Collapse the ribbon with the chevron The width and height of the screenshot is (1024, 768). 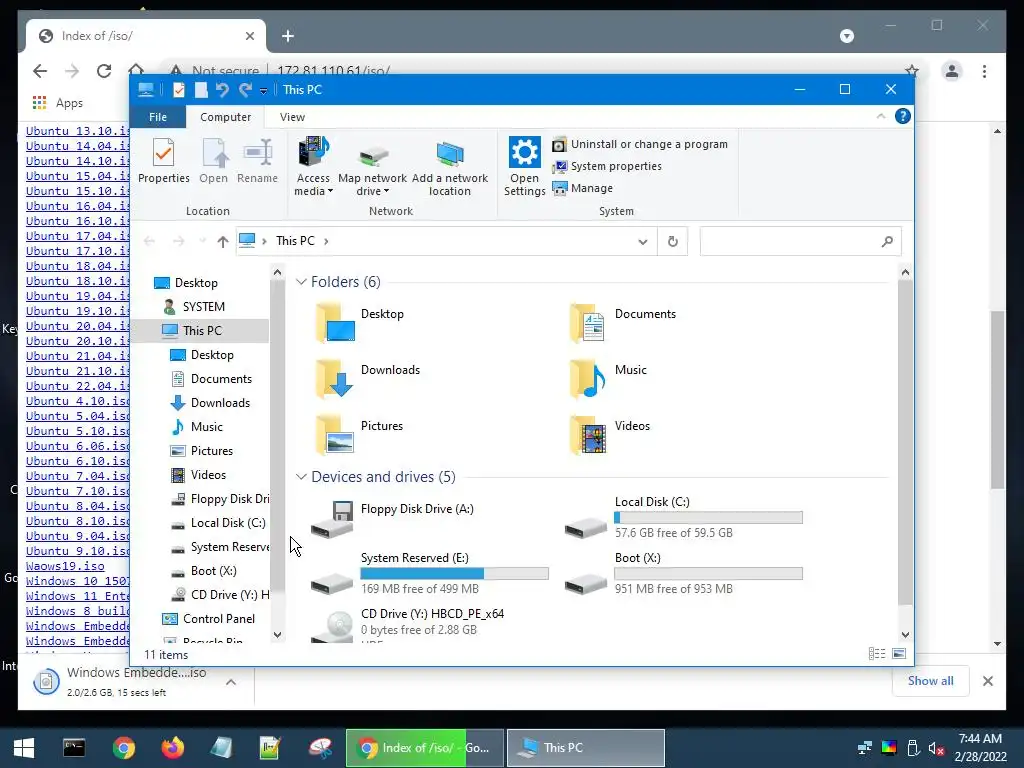880,116
